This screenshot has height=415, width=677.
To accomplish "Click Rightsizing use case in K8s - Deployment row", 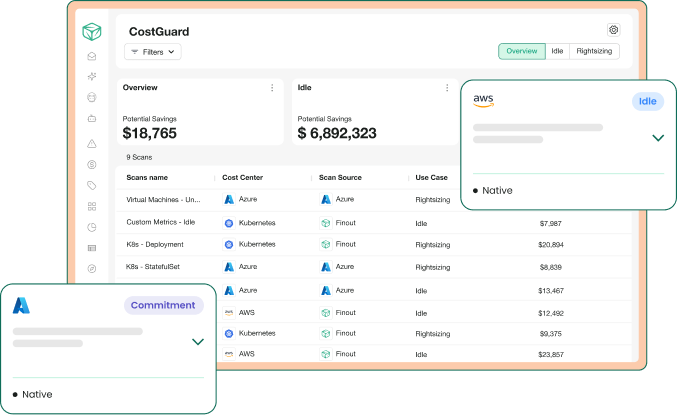I will coord(433,245).
